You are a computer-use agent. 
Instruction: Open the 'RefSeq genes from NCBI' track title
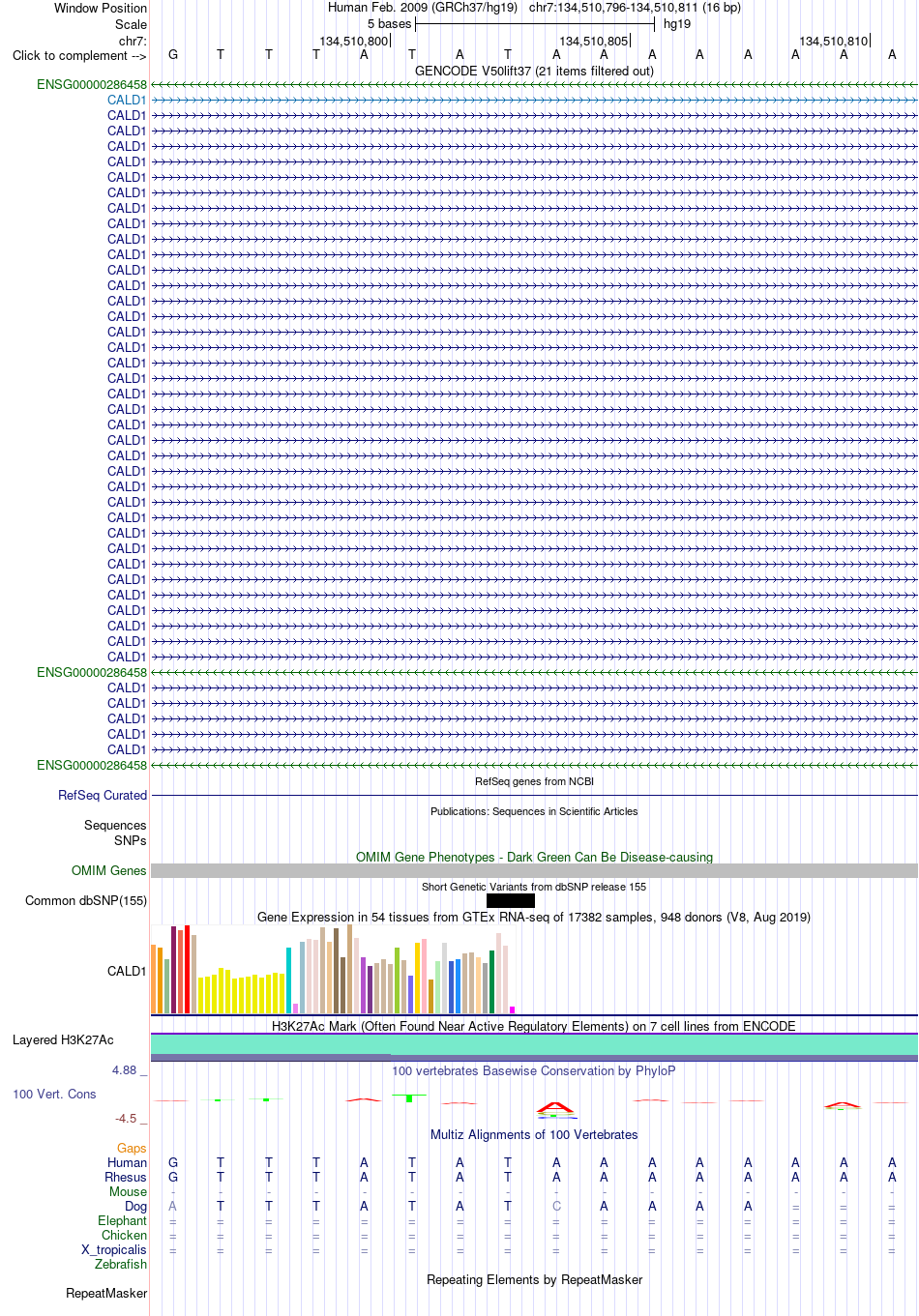[534, 781]
